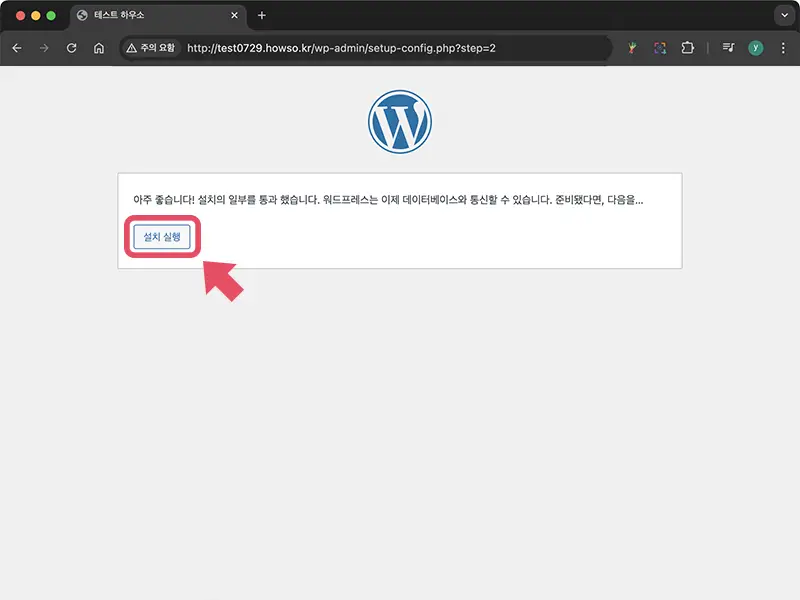Reload the page with refresh icon
Image resolution: width=800 pixels, height=600 pixels.
click(x=71, y=48)
